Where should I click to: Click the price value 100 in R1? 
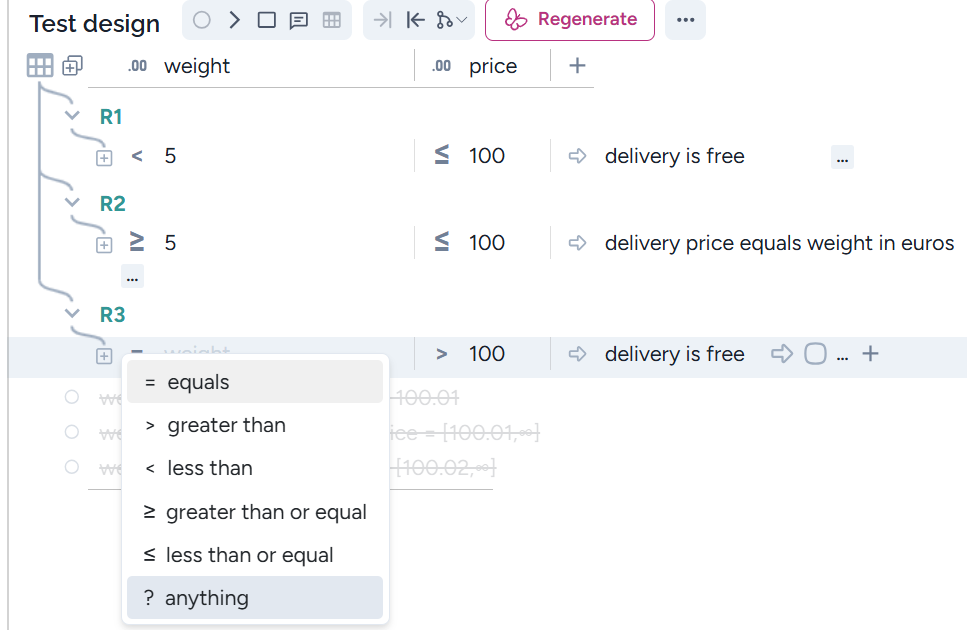pyautogui.click(x=487, y=156)
